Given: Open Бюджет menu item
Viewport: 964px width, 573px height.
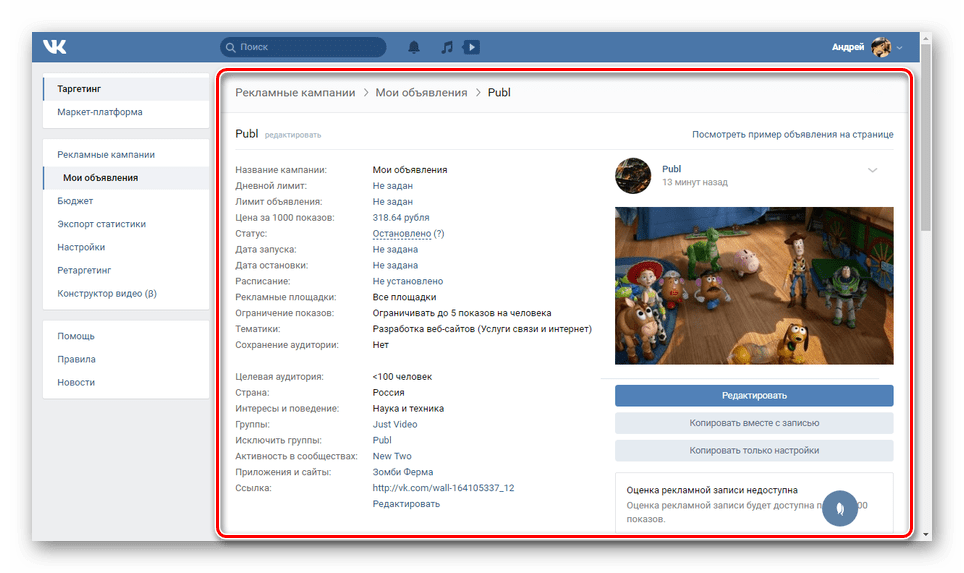Looking at the screenshot, I should pos(126,200).
